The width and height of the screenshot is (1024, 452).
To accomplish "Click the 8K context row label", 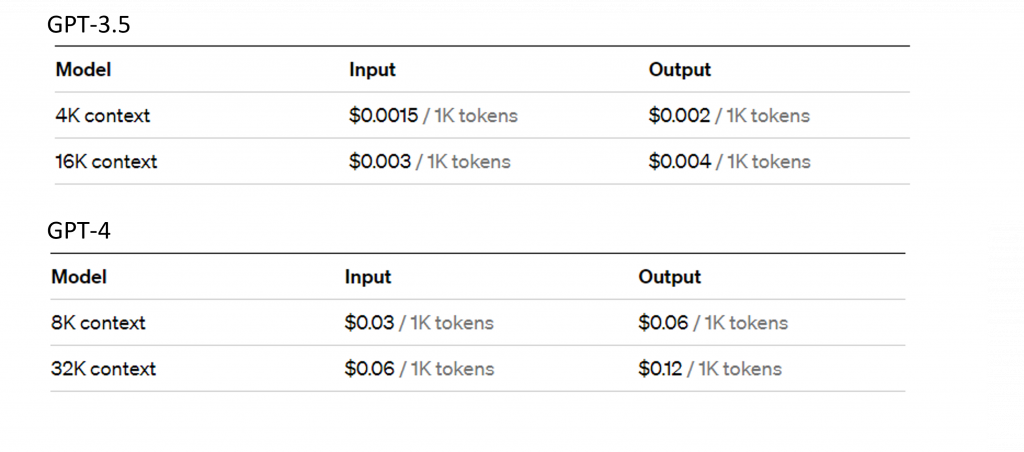I will click(x=98, y=323).
